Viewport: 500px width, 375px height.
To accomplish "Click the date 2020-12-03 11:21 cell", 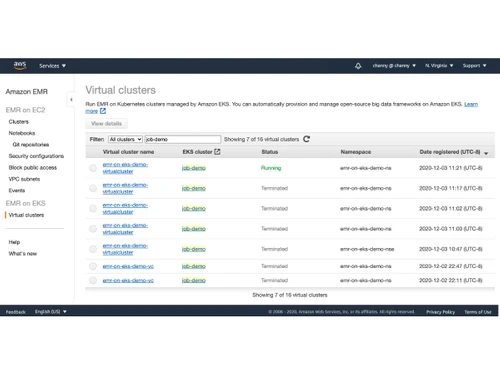I will (x=451, y=168).
